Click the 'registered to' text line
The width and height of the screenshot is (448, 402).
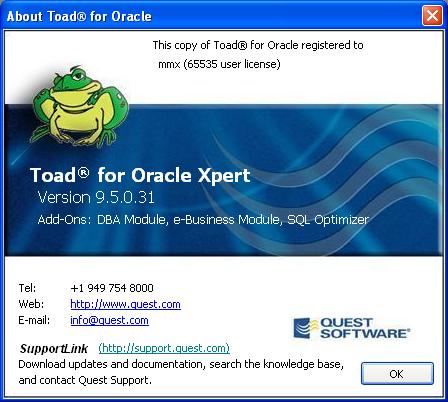(x=258, y=45)
